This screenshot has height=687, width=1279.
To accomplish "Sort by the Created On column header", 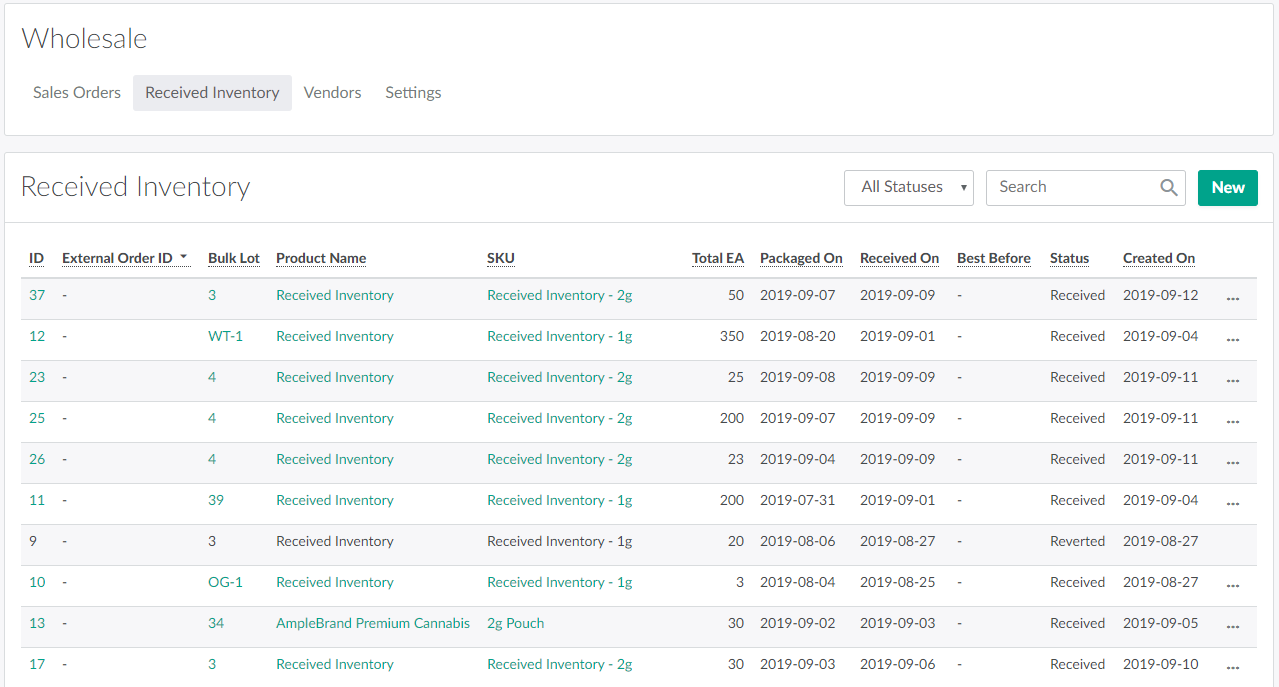I will click(x=1158, y=258).
